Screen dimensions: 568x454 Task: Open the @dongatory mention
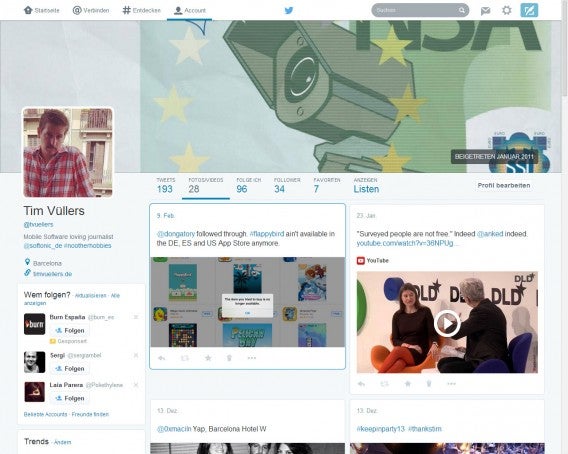176,234
